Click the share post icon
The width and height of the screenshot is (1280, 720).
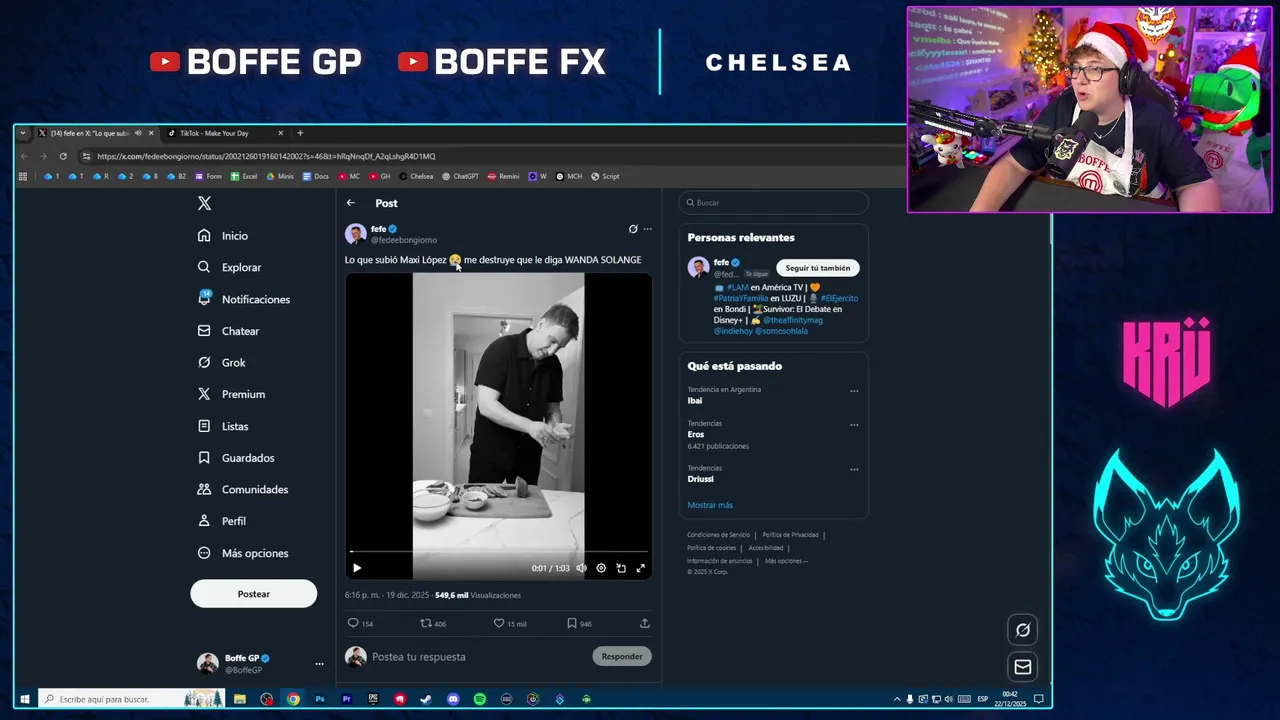645,623
